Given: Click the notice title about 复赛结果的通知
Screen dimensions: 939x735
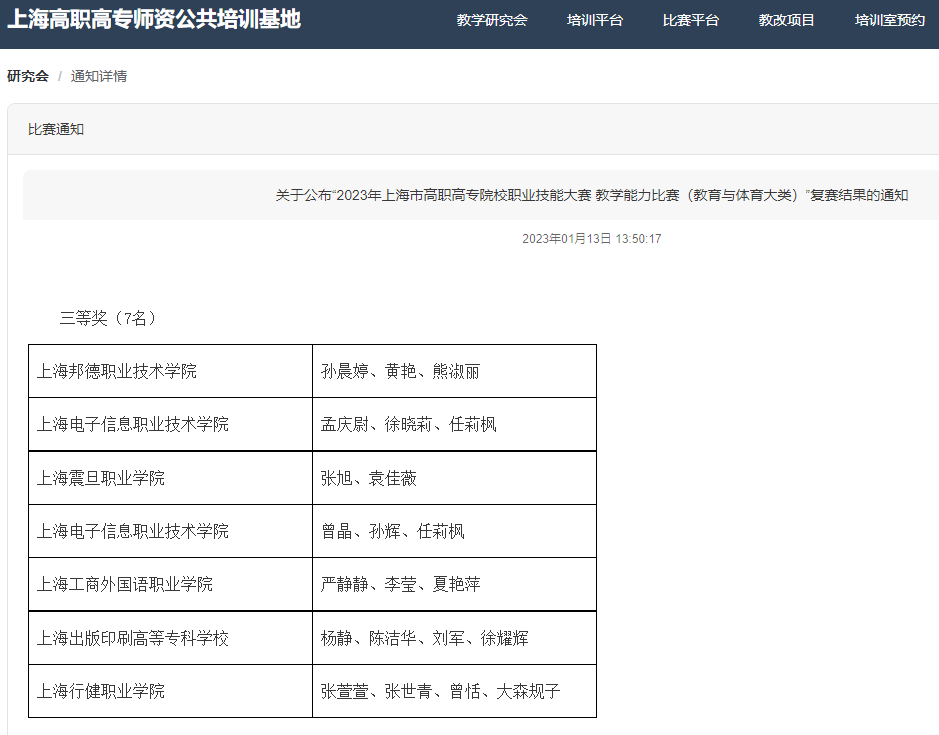Looking at the screenshot, I should [x=592, y=195].
